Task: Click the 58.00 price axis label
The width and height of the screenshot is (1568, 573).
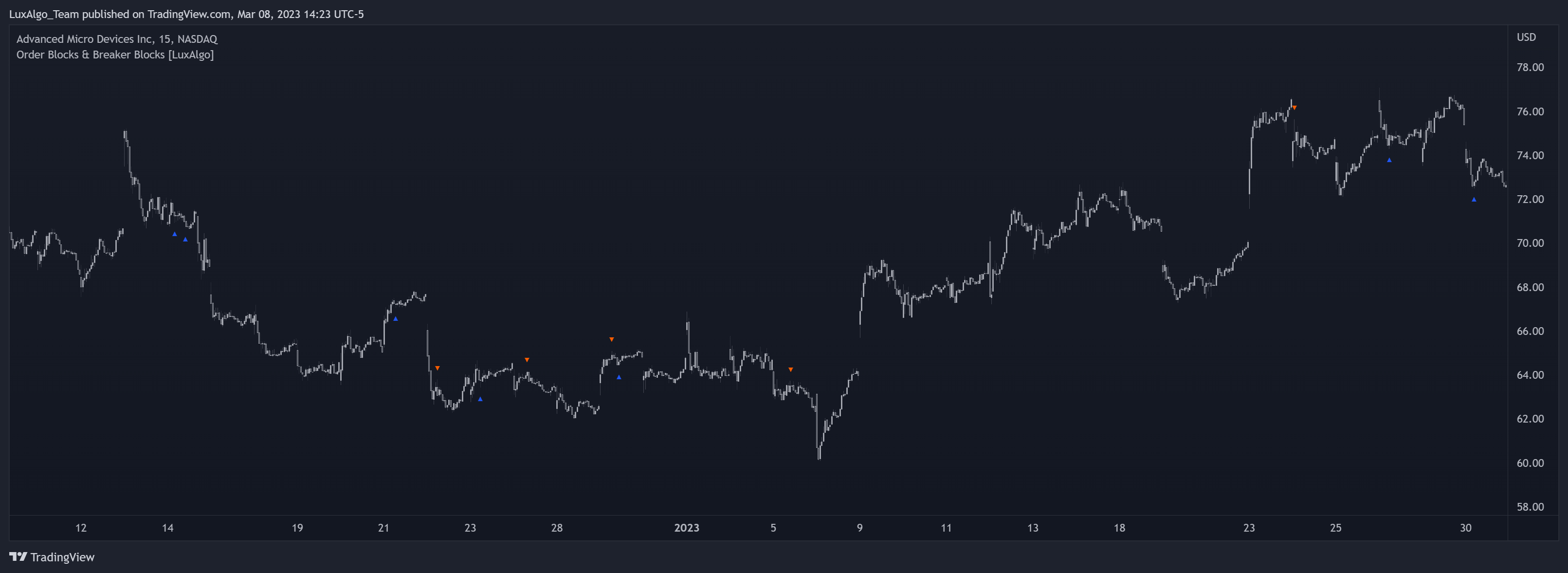Action: coord(1530,507)
